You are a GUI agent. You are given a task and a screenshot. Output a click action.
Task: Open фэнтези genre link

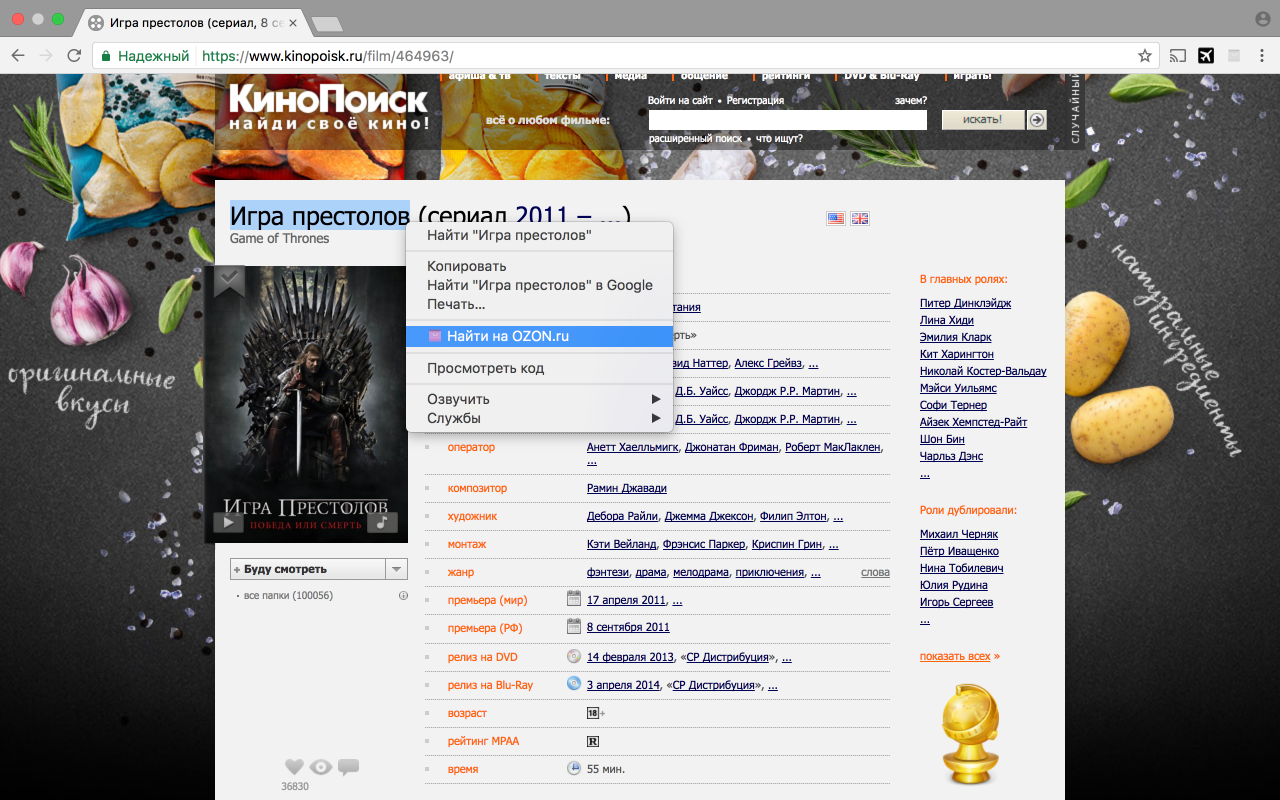click(608, 572)
